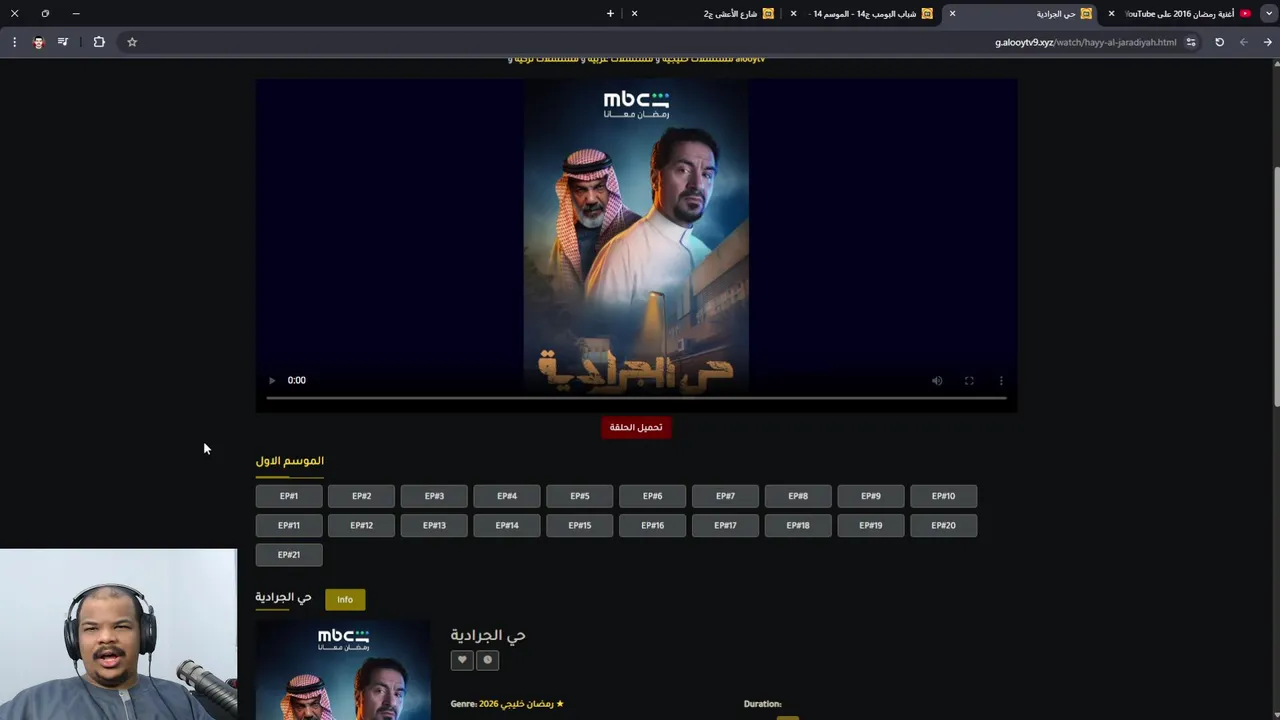1280x720 pixels.
Task: Select episode EP#6
Action: (652, 496)
